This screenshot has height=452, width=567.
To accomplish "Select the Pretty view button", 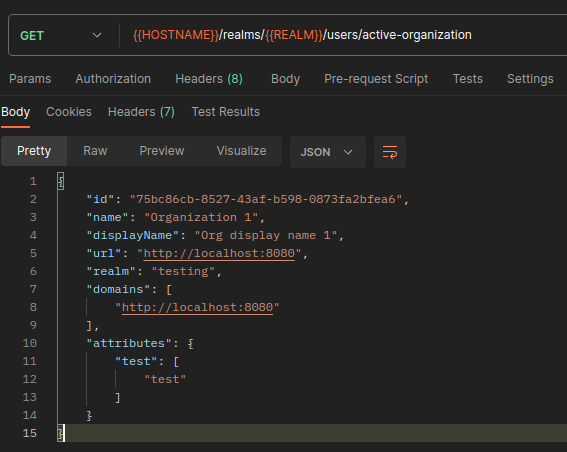I will [x=34, y=151].
